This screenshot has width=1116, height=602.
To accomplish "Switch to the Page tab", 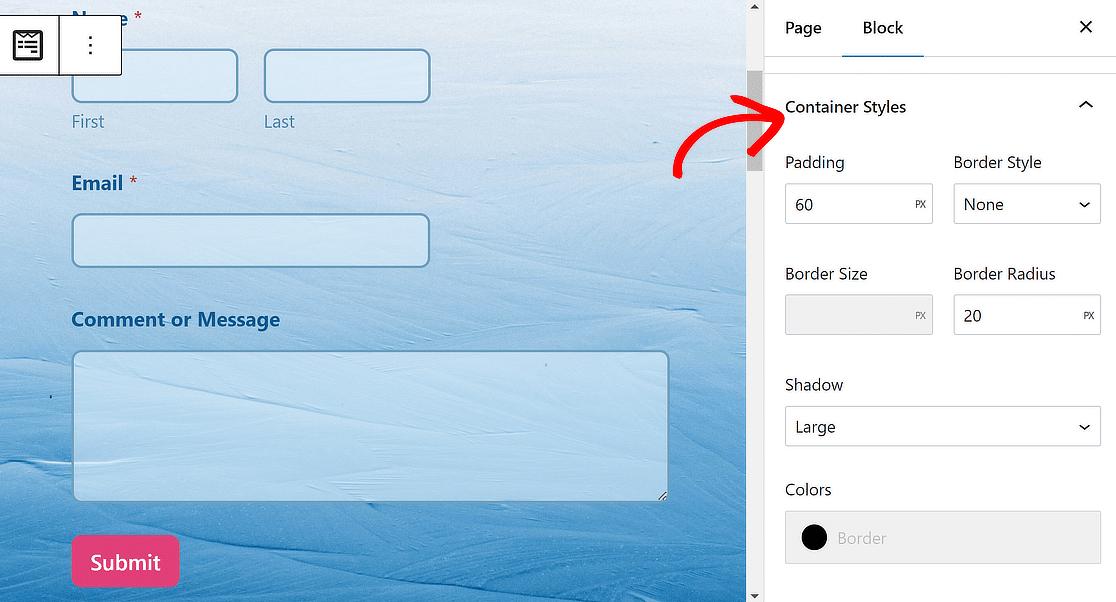I will (x=803, y=28).
